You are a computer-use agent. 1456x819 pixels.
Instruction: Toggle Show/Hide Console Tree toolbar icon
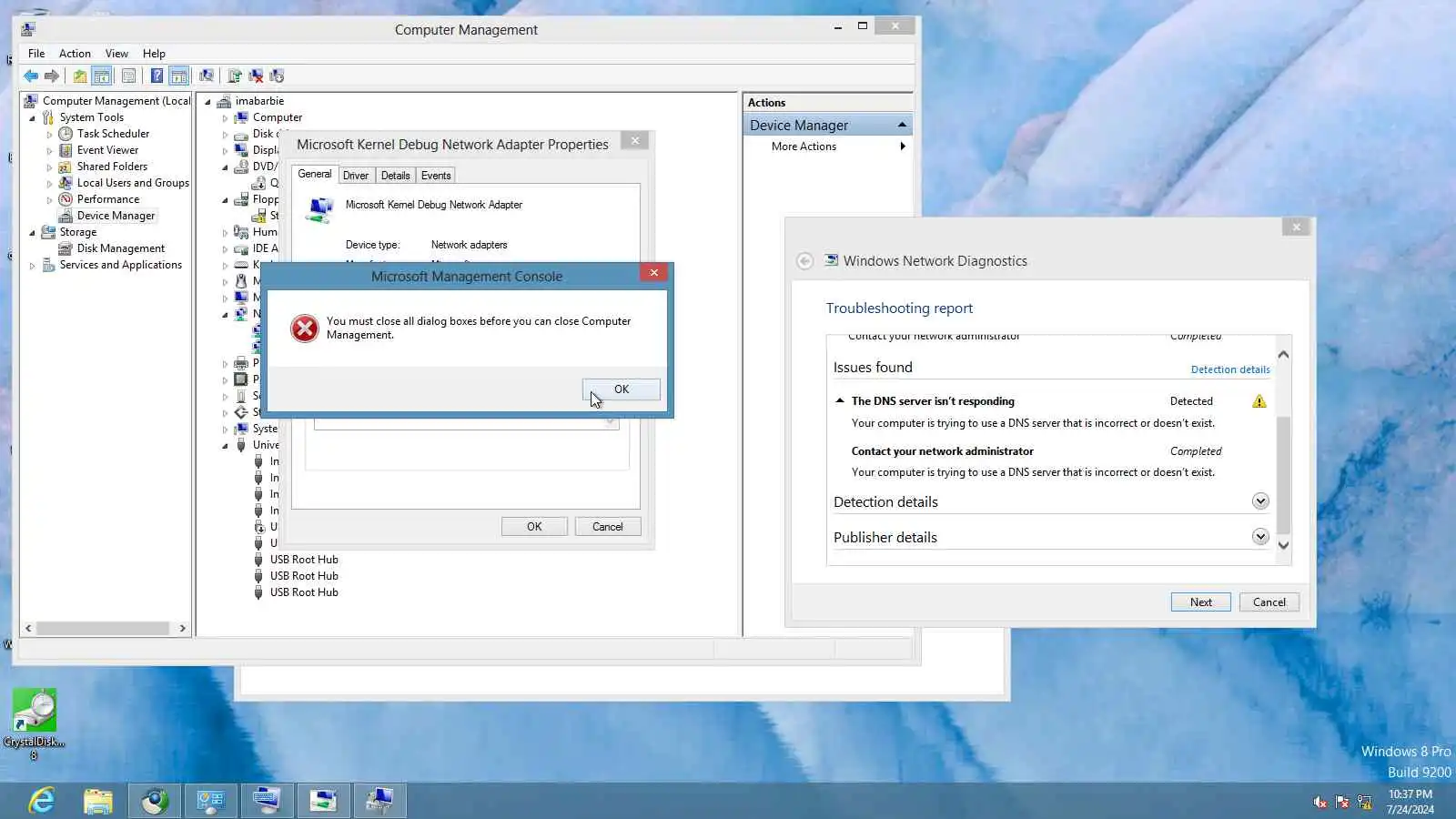pyautogui.click(x=102, y=76)
